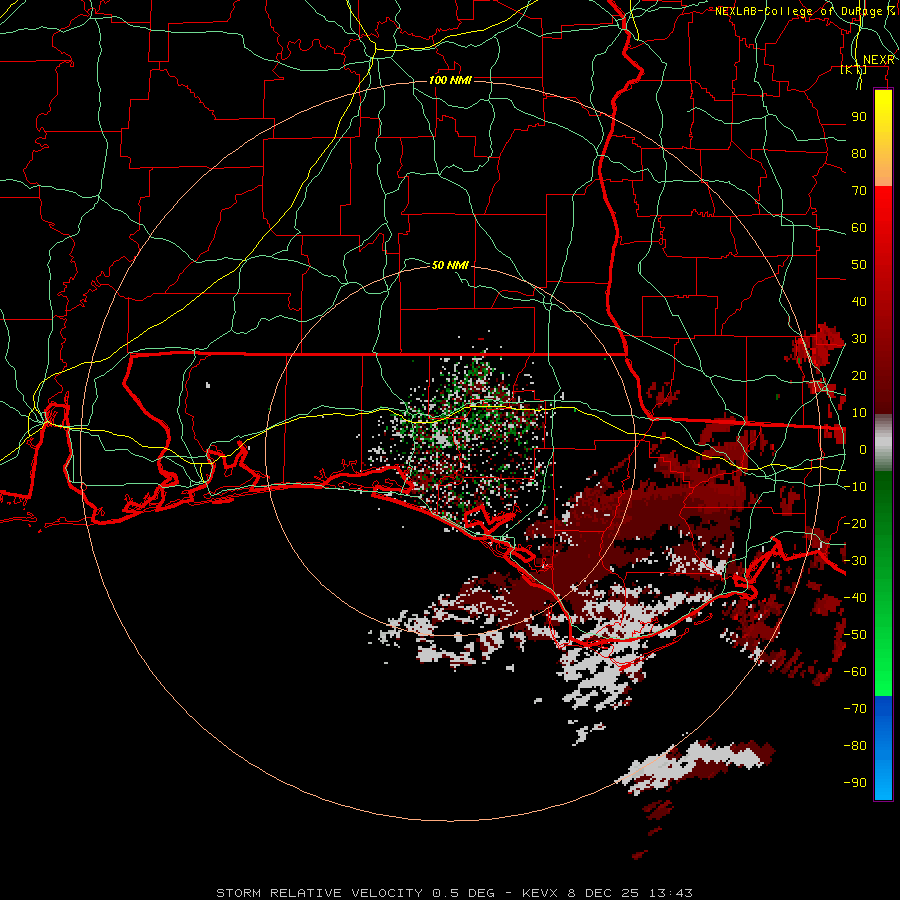Click the "50 NMI" range ring label

click(450, 265)
